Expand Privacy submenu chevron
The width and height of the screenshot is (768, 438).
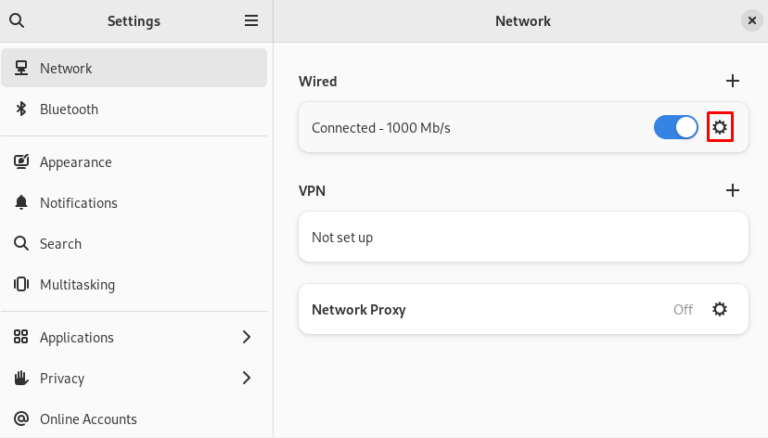(x=247, y=378)
